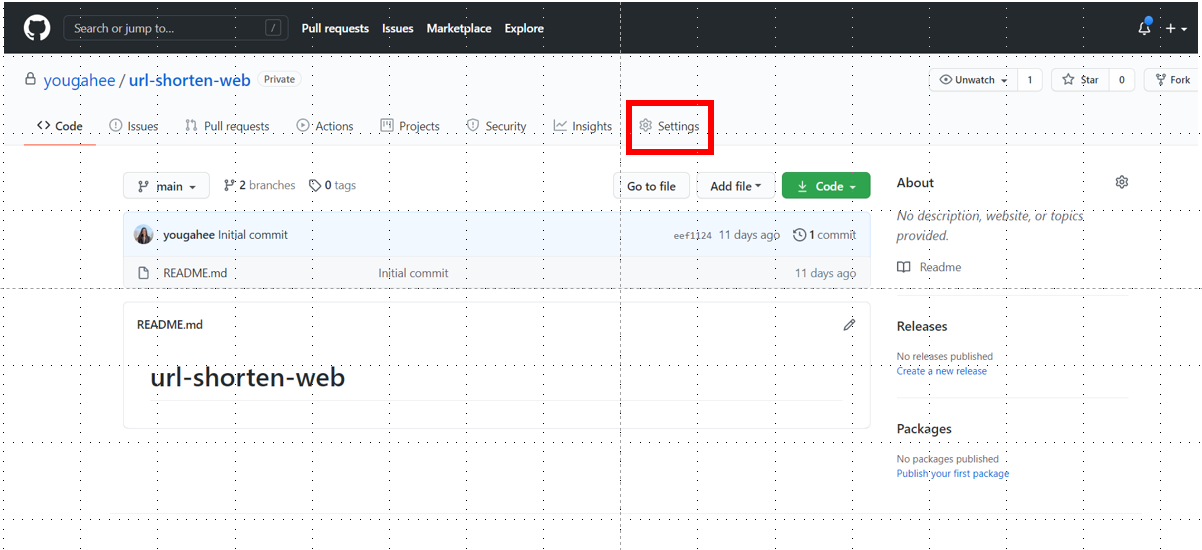Open the Add file dropdown
Image resolution: width=1202 pixels, height=550 pixels.
point(736,186)
